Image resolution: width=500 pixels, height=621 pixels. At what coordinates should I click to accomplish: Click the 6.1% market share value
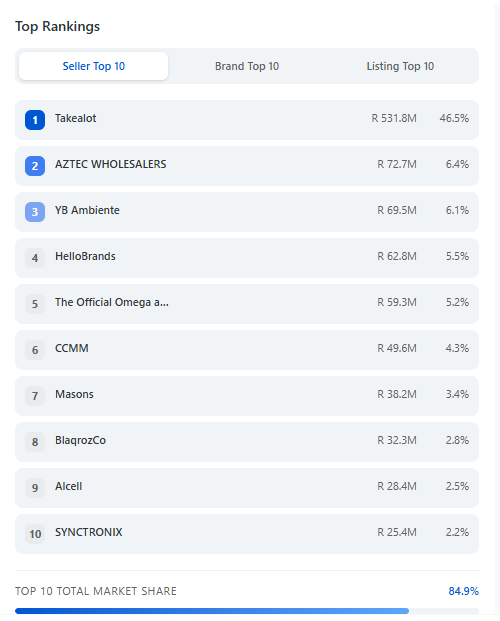point(457,210)
